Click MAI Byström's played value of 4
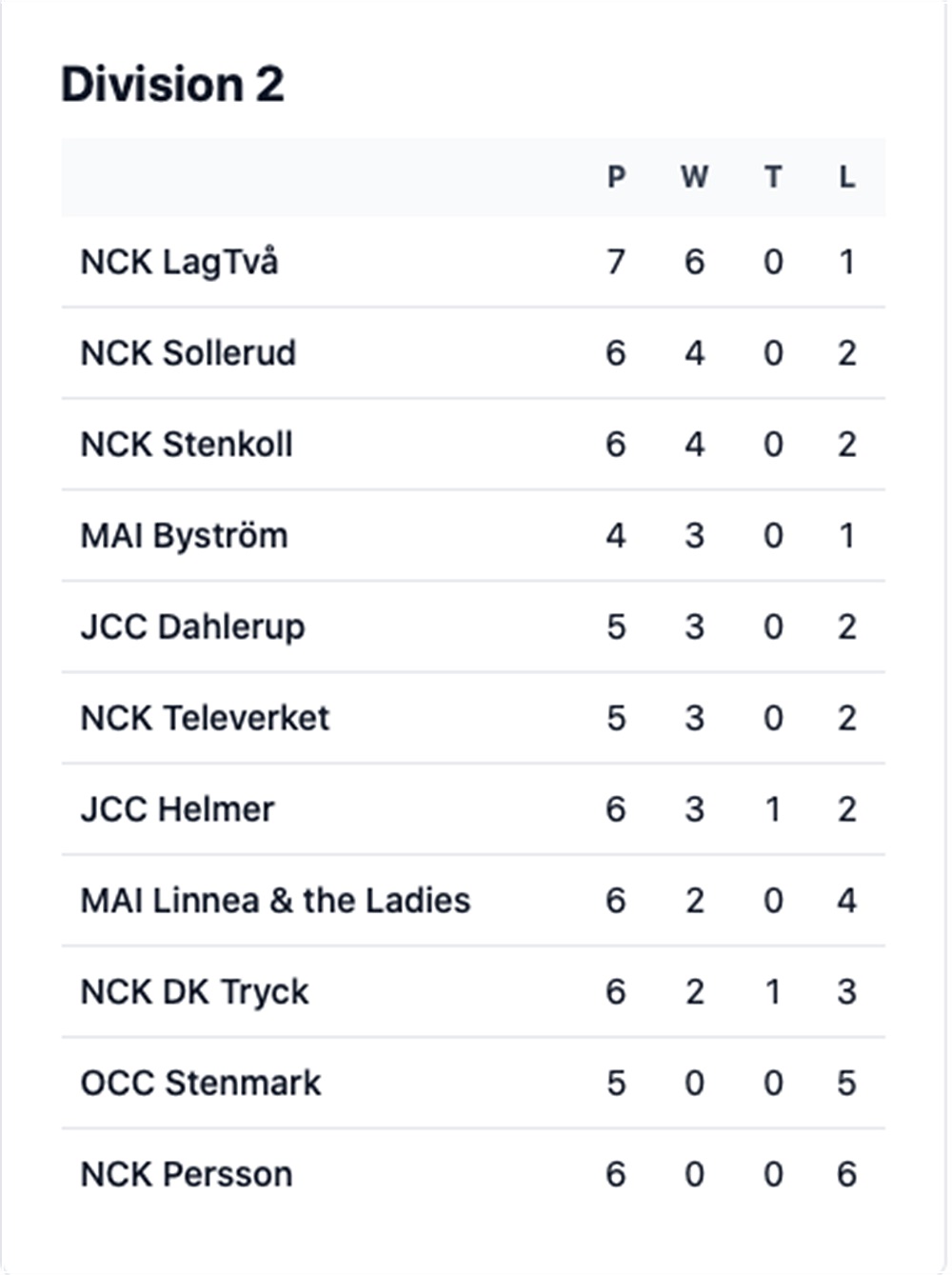Viewport: 952px width, 1275px height. point(616,536)
